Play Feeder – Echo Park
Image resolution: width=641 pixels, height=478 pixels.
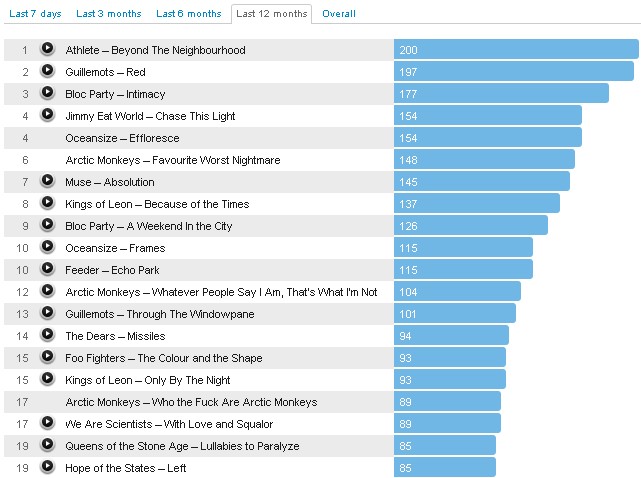[47, 269]
